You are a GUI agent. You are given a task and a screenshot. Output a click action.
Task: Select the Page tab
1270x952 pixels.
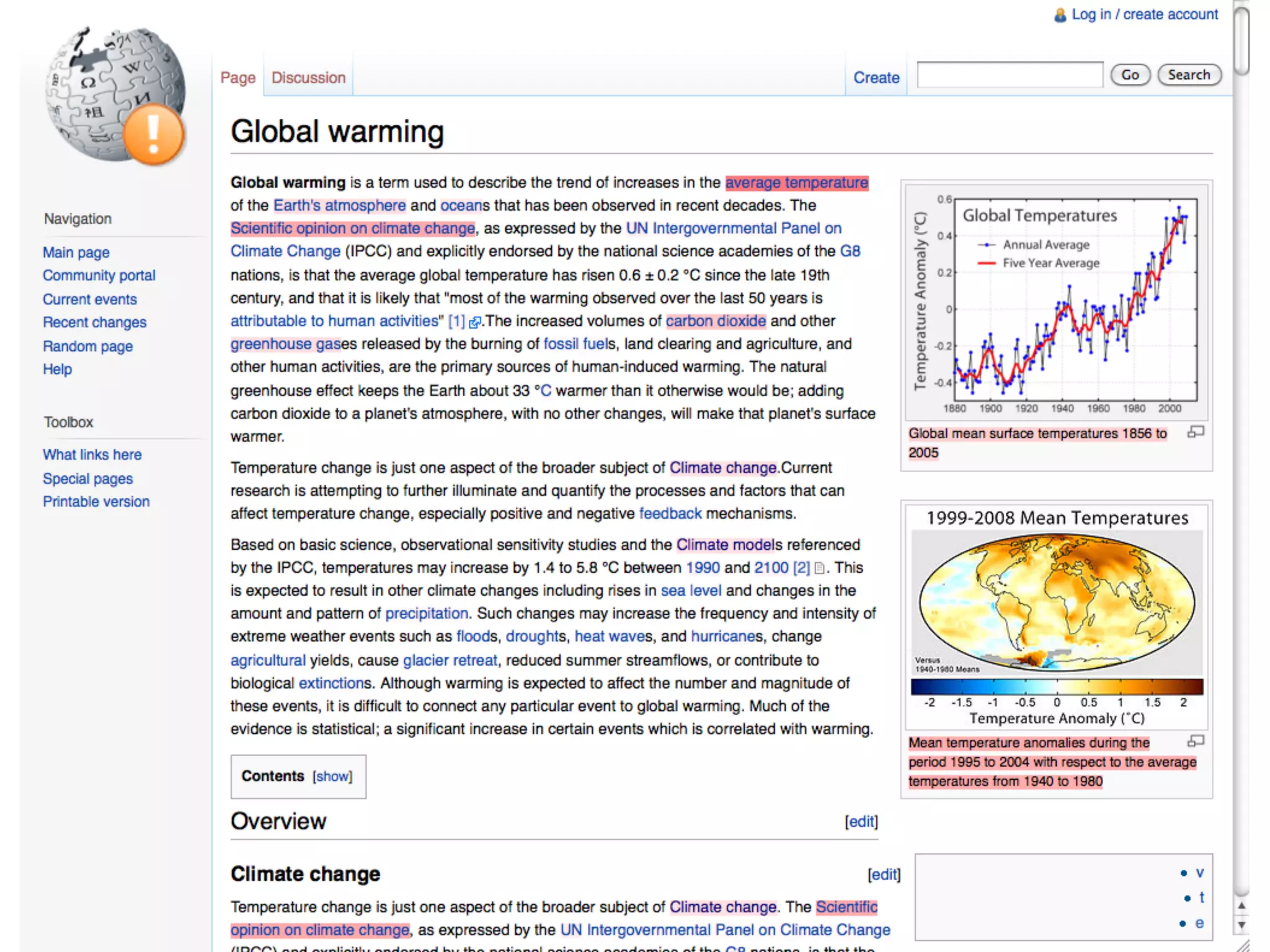click(x=238, y=78)
